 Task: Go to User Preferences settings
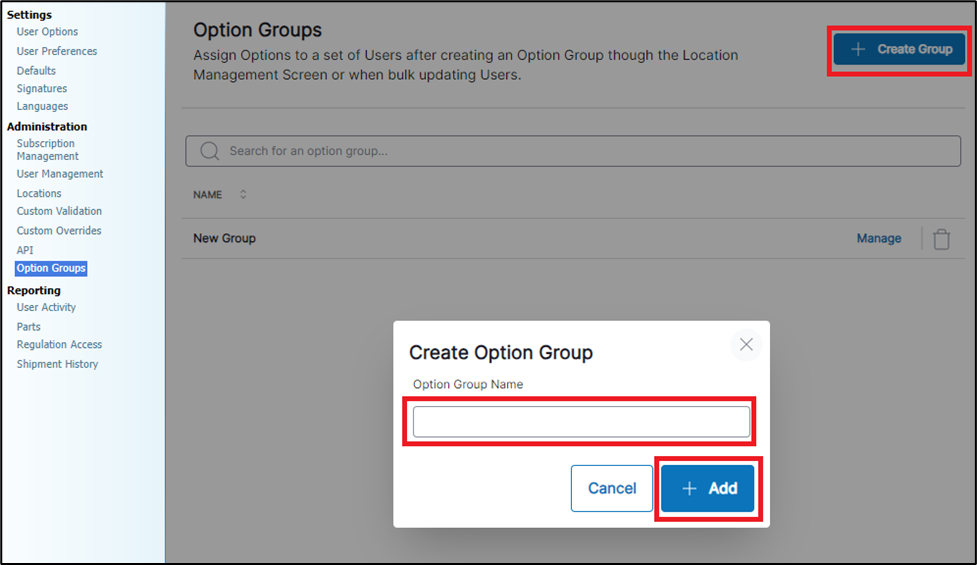coord(57,51)
